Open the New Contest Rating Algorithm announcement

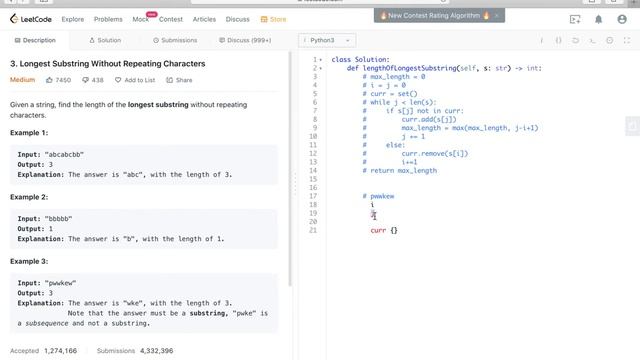tap(434, 16)
